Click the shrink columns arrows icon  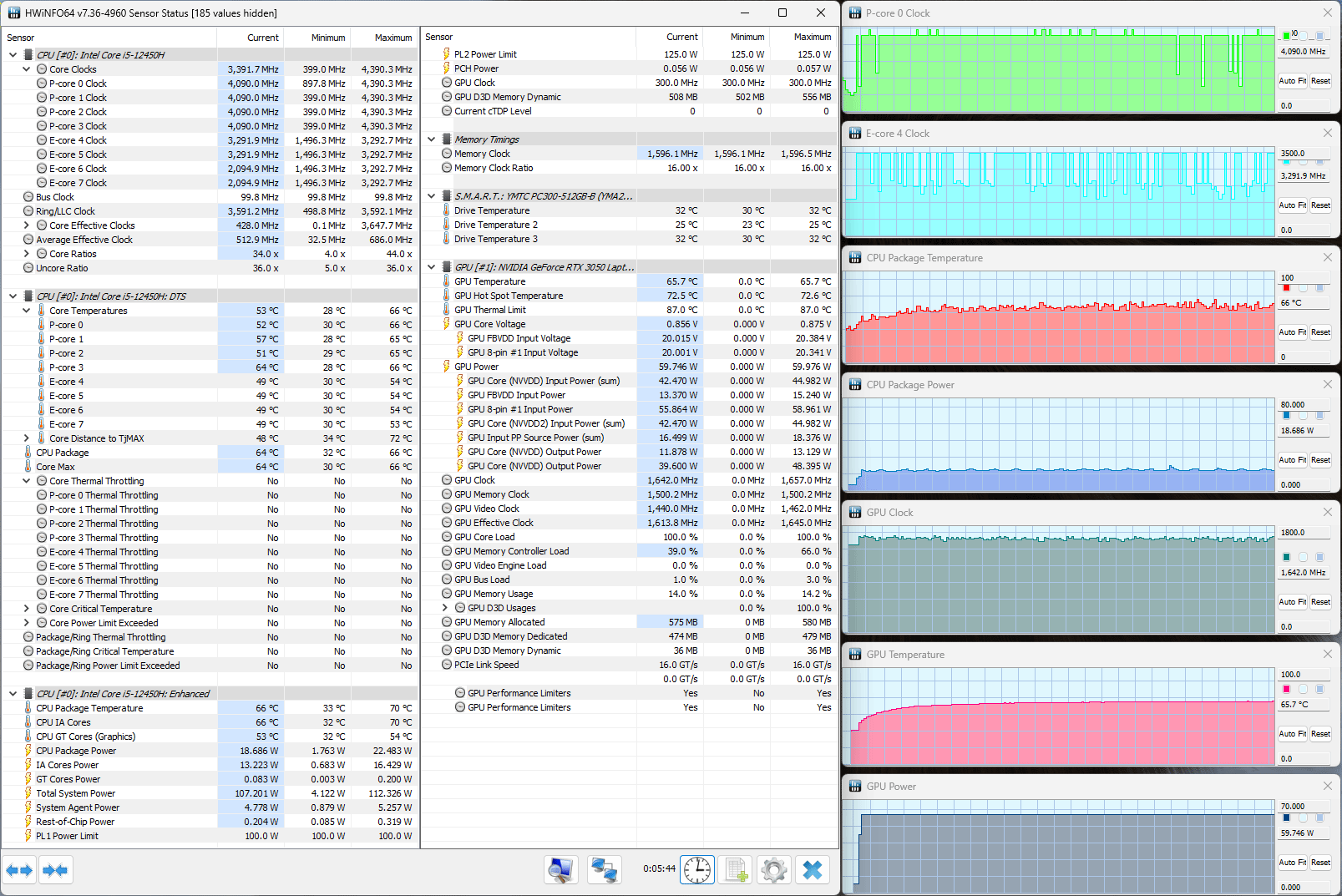pyautogui.click(x=55, y=870)
